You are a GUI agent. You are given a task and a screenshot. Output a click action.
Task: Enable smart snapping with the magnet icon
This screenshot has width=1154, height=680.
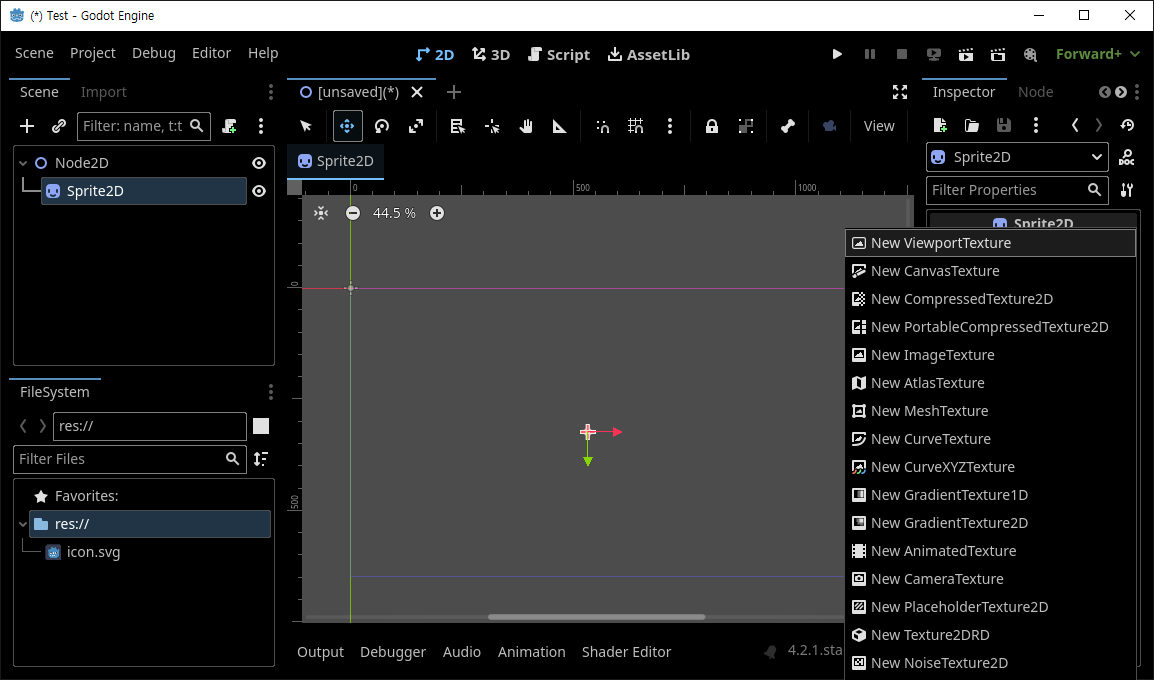coord(601,126)
